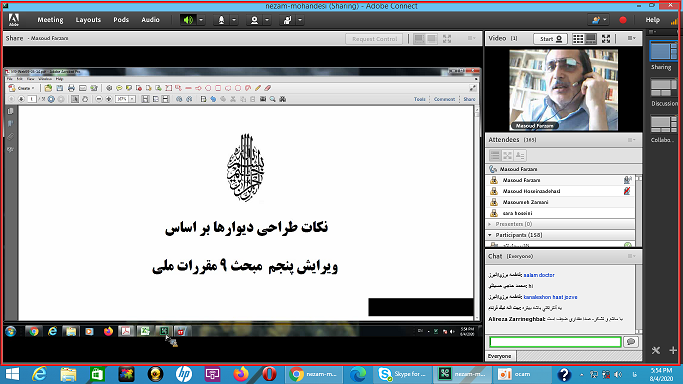This screenshot has height=384, width=683.
Task: Open the Audio menu
Action: point(150,20)
